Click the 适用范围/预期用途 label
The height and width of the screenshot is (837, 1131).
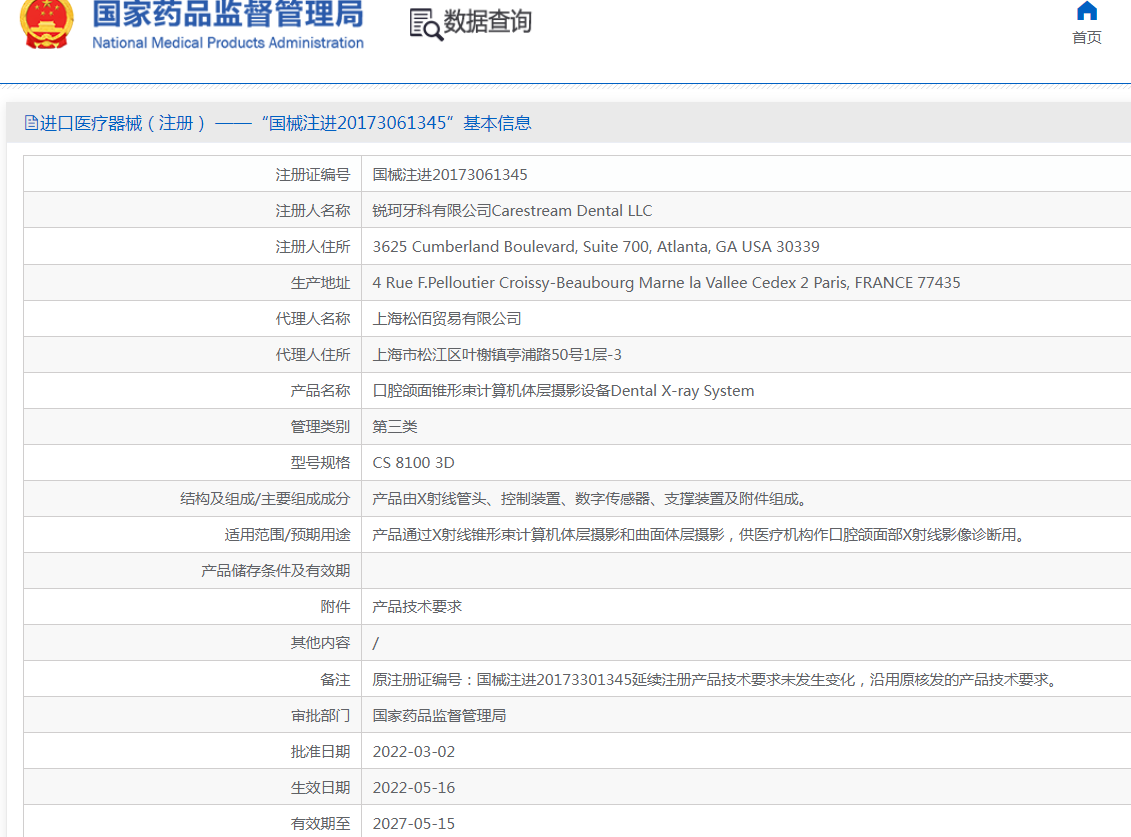tap(287, 535)
